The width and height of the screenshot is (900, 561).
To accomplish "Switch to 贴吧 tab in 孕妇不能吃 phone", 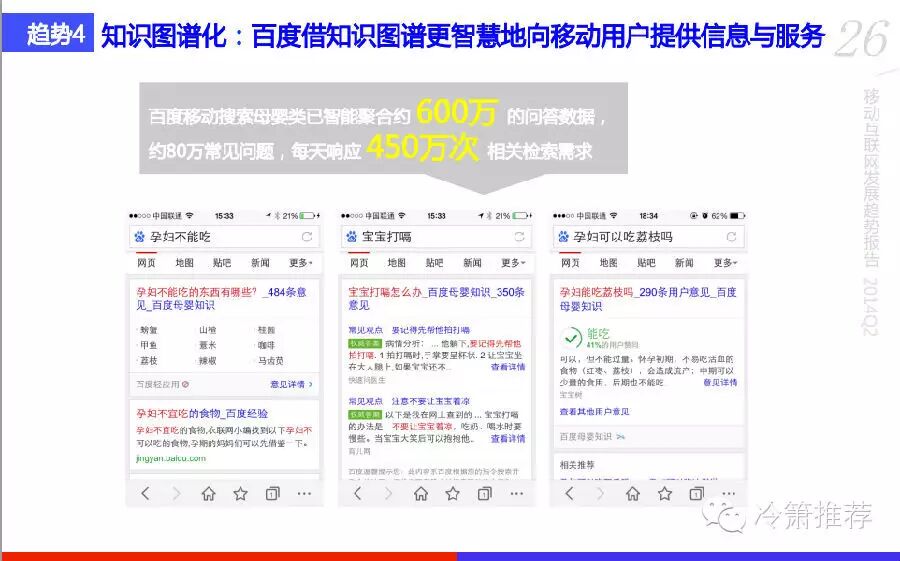I will (x=222, y=263).
